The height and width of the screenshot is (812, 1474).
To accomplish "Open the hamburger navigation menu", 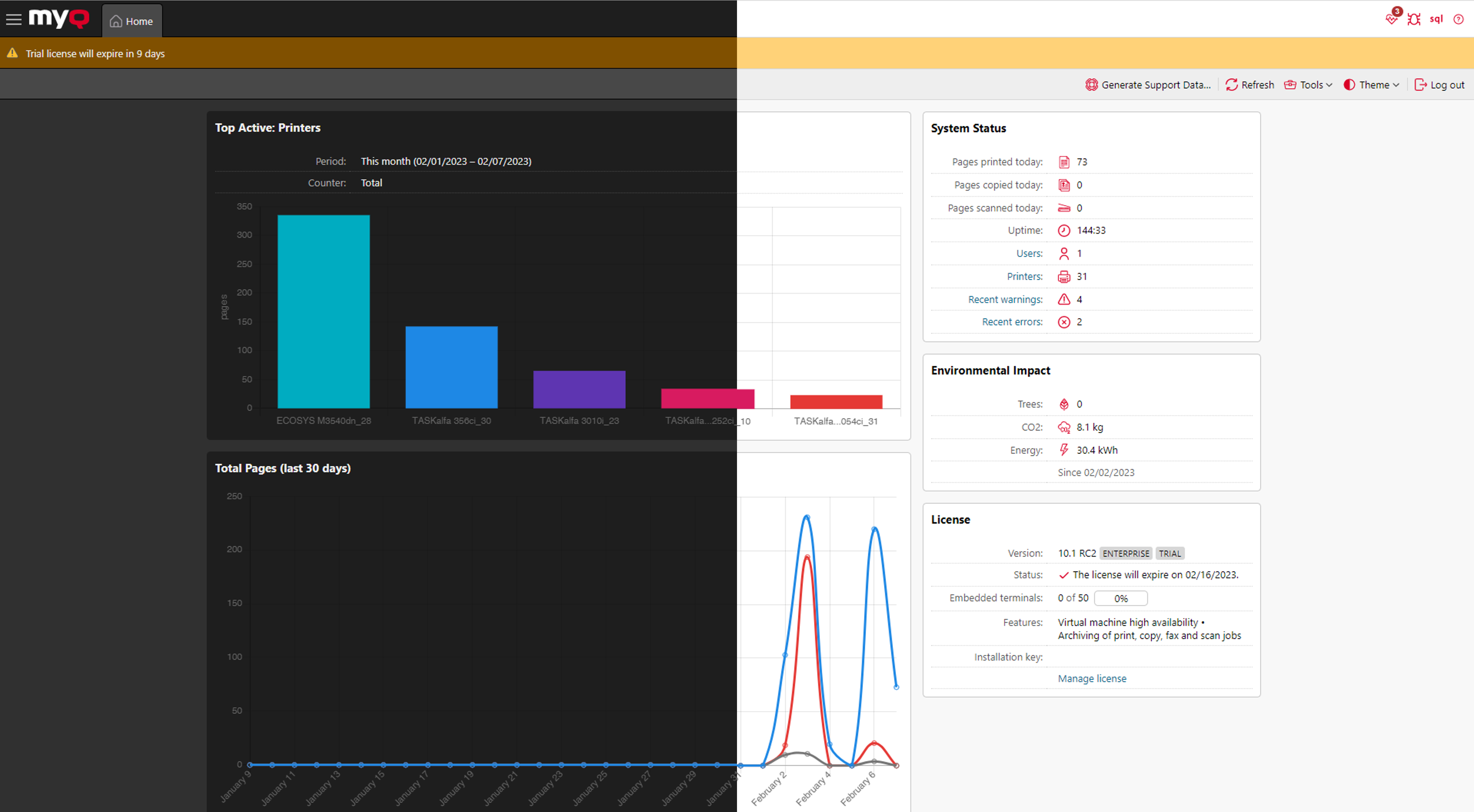I will [x=13, y=19].
